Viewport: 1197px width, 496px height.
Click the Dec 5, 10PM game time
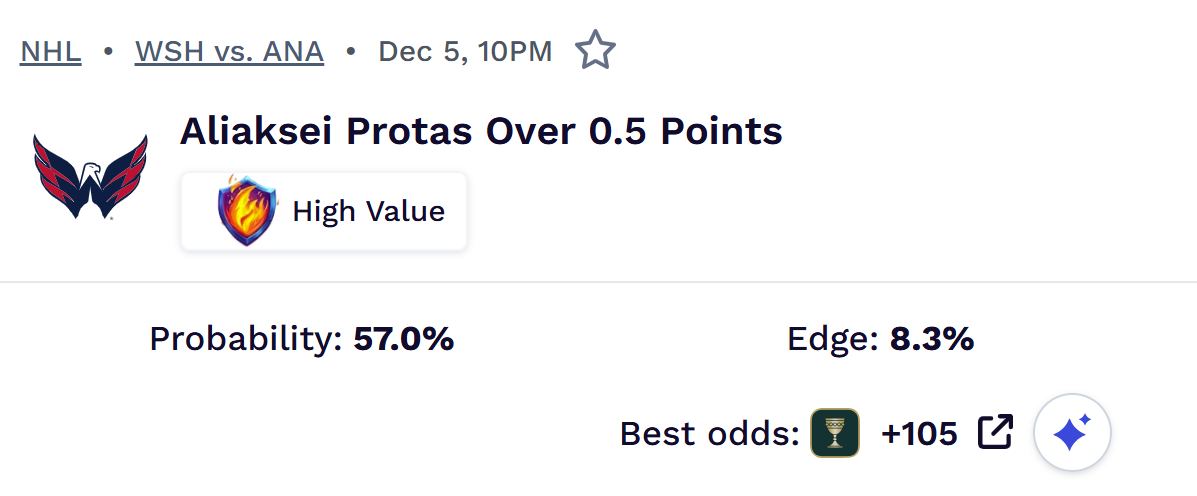[x=465, y=51]
